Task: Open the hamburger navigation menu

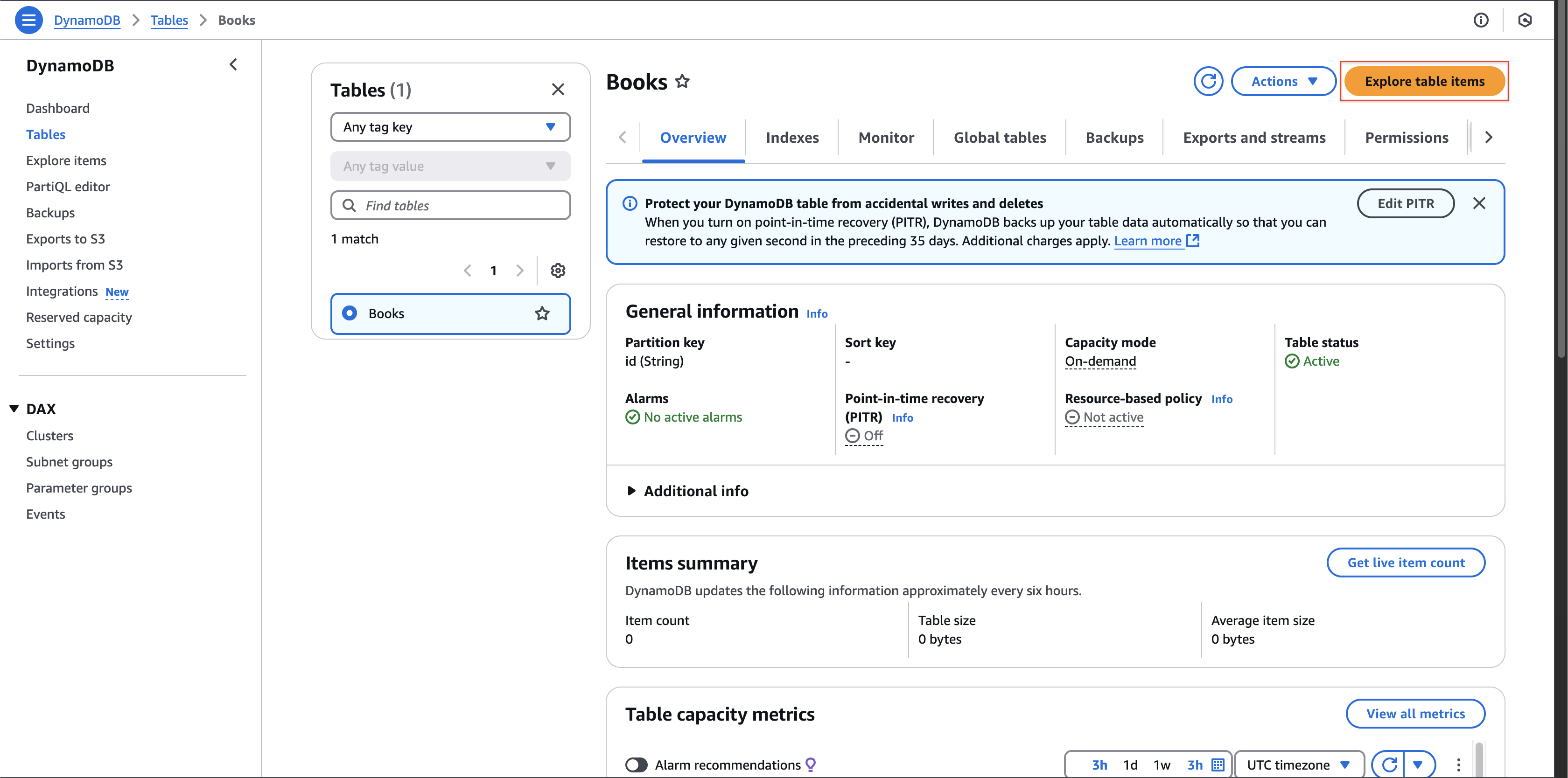Action: pyautogui.click(x=28, y=20)
